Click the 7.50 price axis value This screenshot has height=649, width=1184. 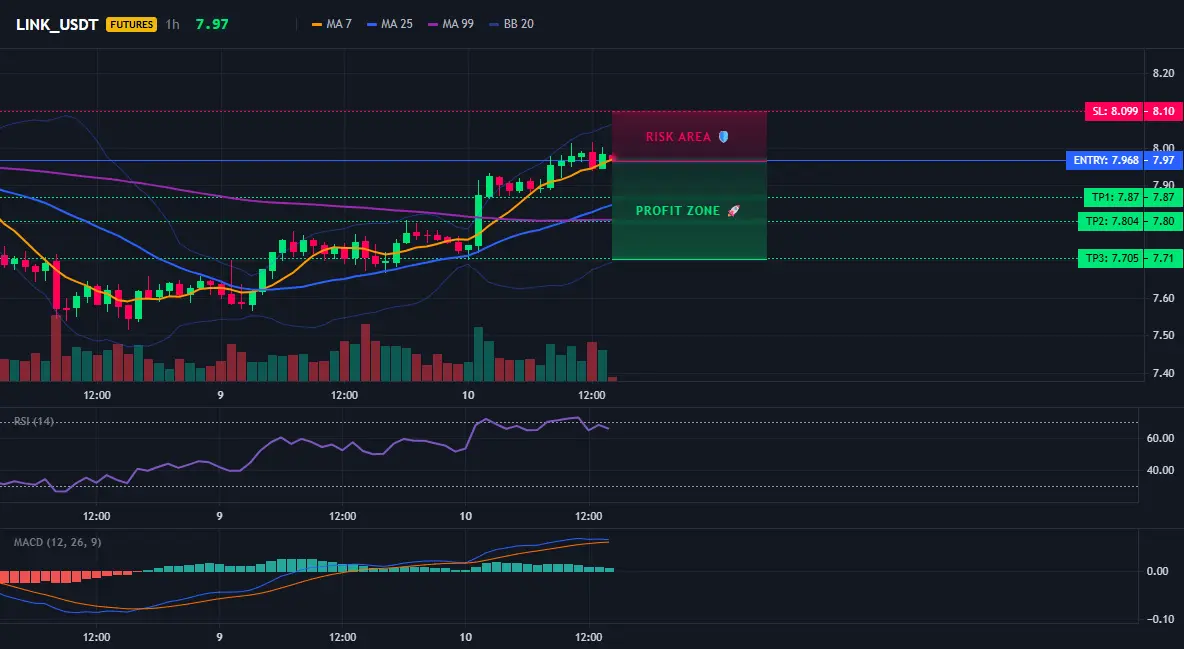(1164, 335)
